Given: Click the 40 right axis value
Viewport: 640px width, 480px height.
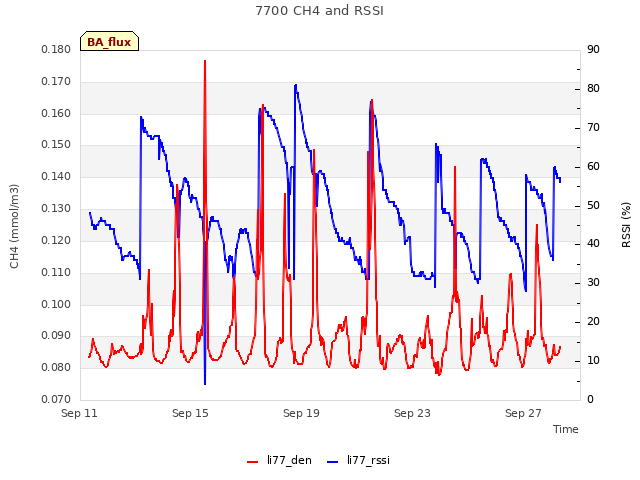Looking at the screenshot, I should click(593, 244).
